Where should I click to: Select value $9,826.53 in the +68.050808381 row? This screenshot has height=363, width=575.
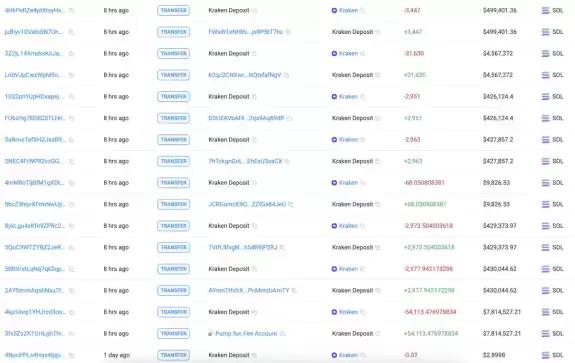(x=497, y=205)
